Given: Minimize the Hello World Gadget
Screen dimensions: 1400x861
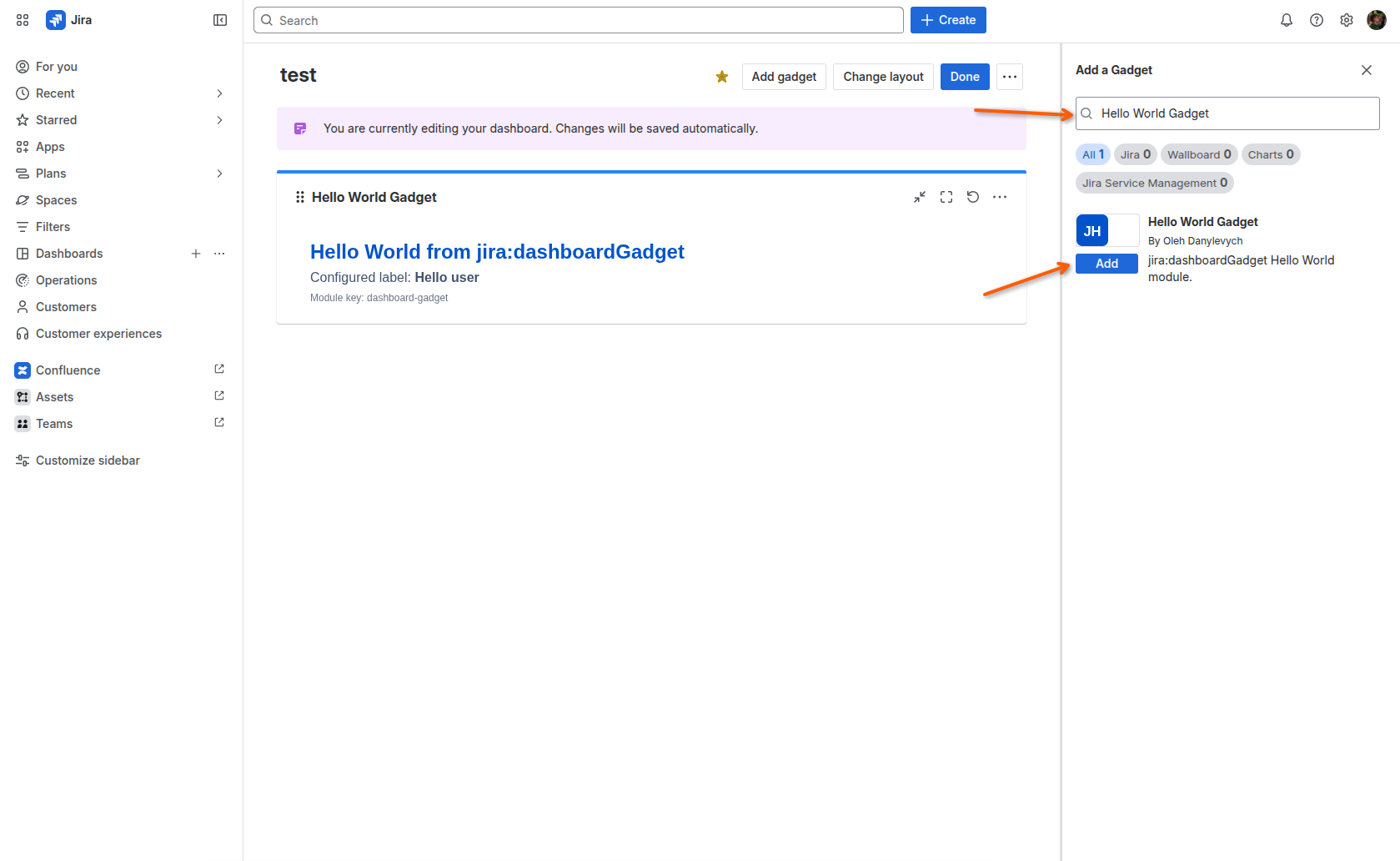Looking at the screenshot, I should (x=920, y=197).
